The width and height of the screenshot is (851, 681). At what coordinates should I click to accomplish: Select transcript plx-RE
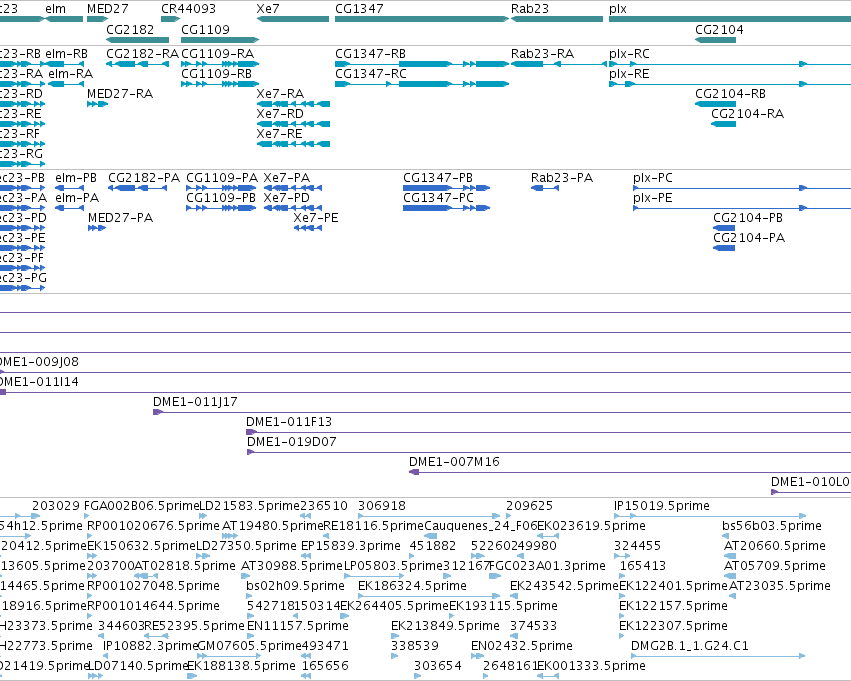pyautogui.click(x=730, y=84)
